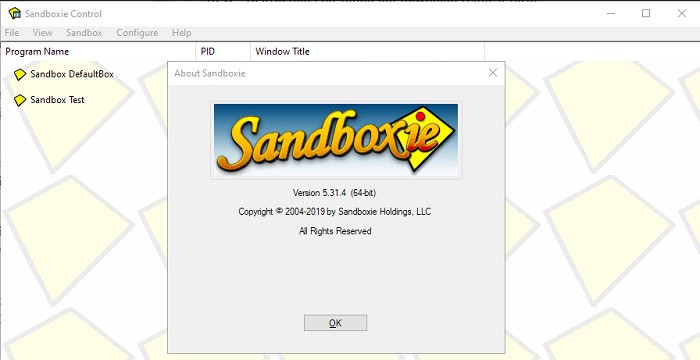Close the Sandboxie Control main window
Screen dimensions: 700x360
click(682, 13)
